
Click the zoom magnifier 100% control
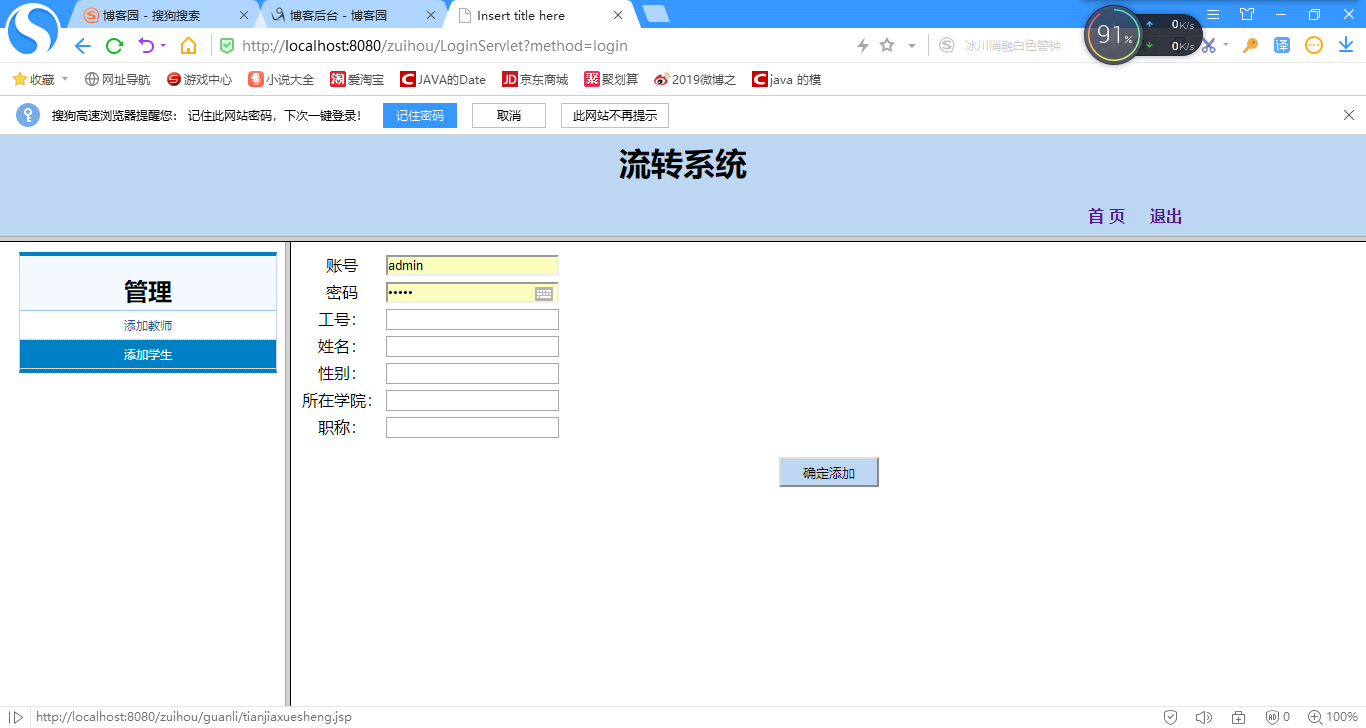(x=1332, y=717)
